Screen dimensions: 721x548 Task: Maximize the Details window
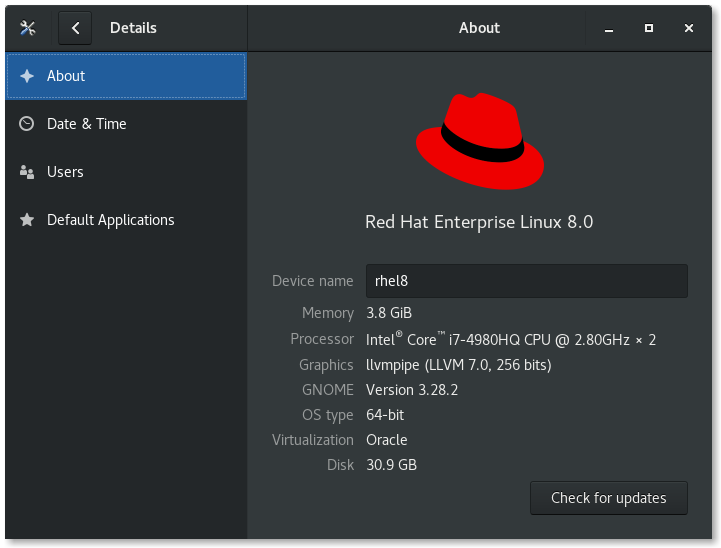click(x=648, y=29)
